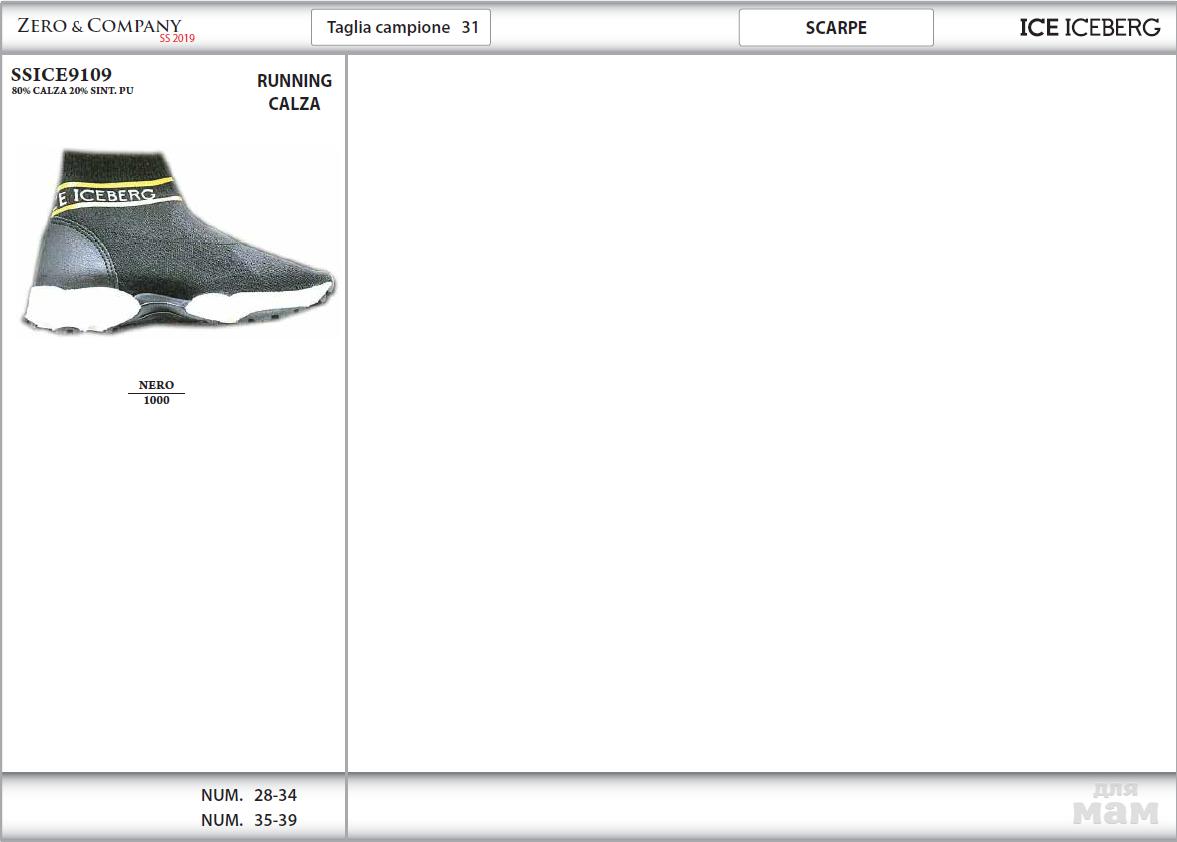This screenshot has height=842, width=1177.
Task: Select the red SS 2019 season label
Action: 177,39
